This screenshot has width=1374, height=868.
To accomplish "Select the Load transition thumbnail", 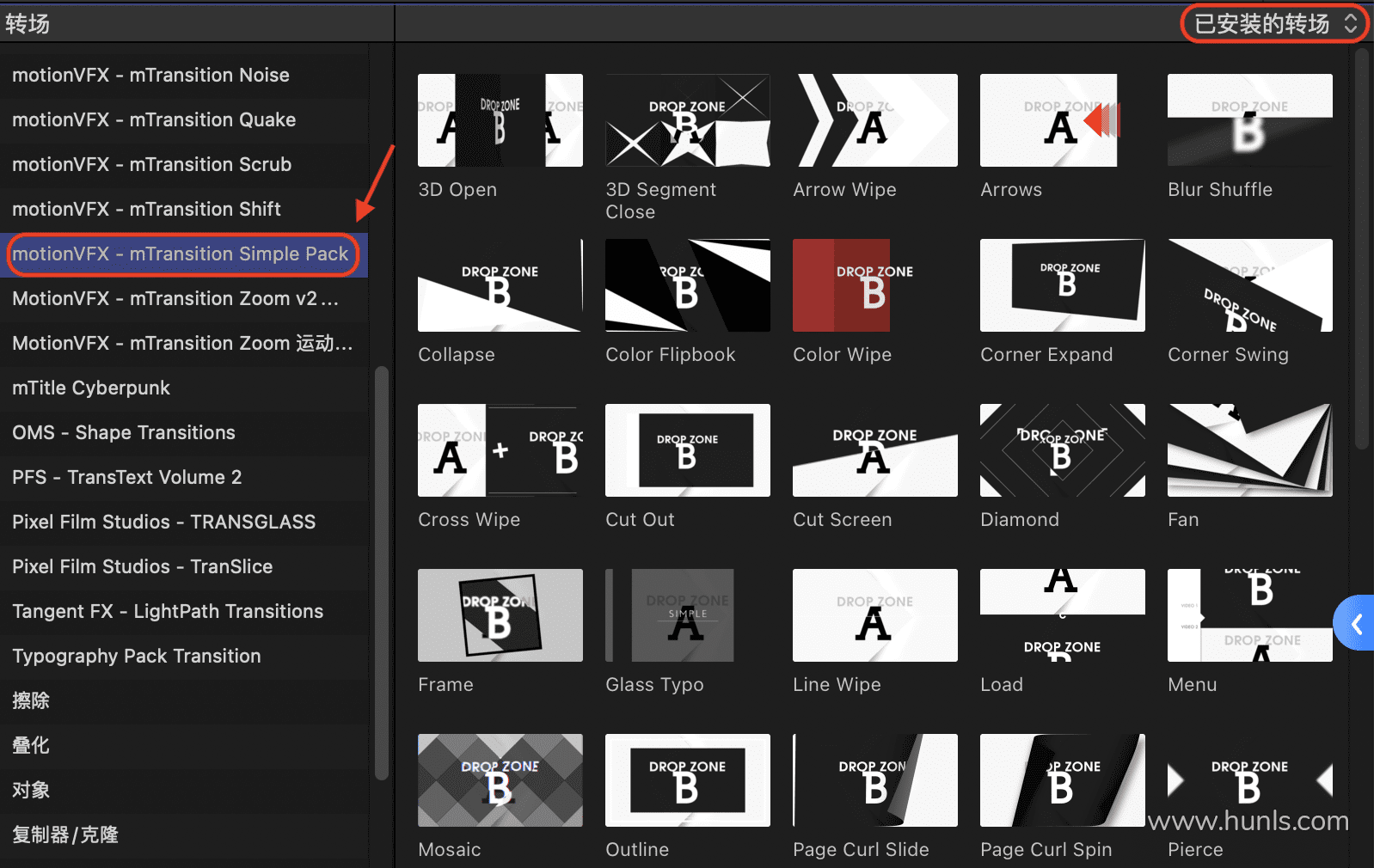I will point(1063,615).
